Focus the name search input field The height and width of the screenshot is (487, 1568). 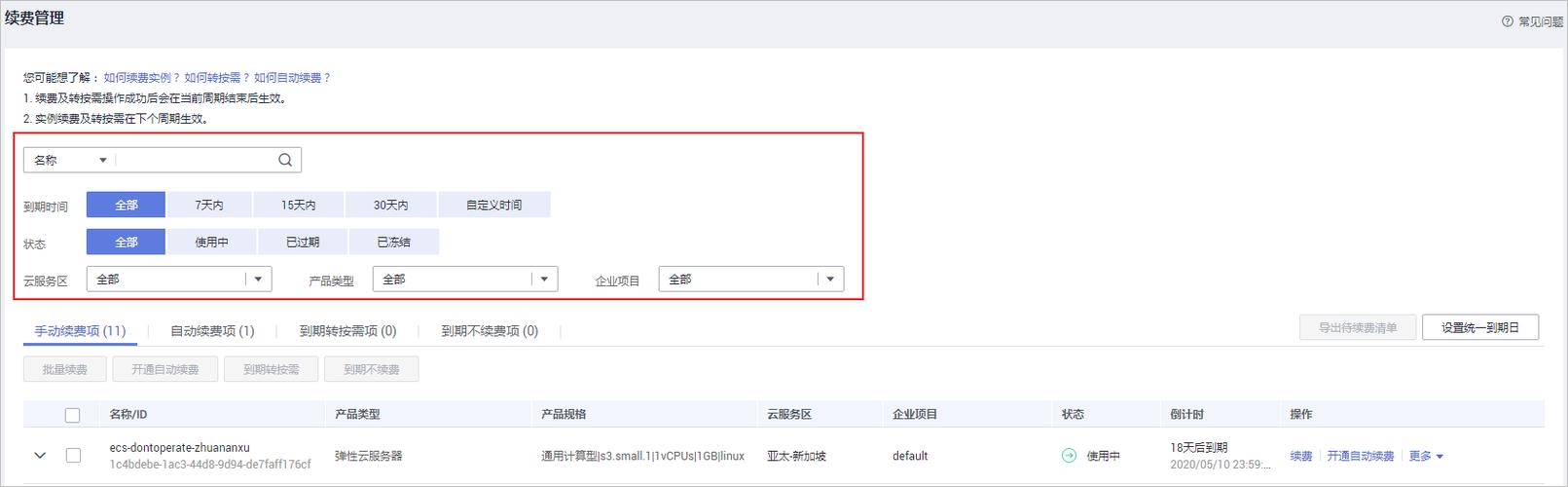[x=195, y=160]
